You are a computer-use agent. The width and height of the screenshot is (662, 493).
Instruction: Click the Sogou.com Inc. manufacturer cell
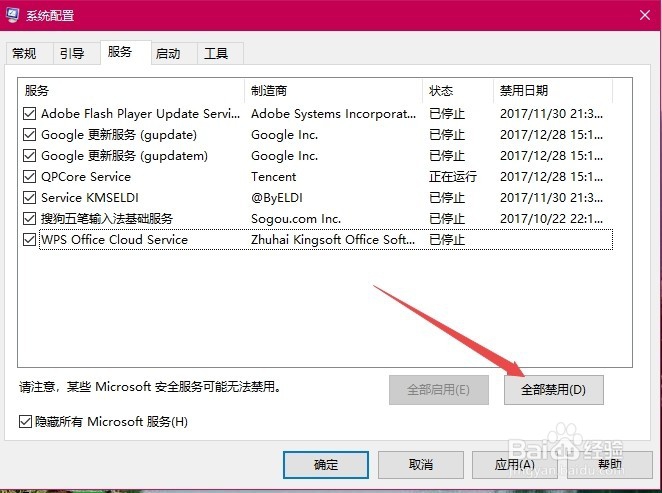(x=296, y=219)
